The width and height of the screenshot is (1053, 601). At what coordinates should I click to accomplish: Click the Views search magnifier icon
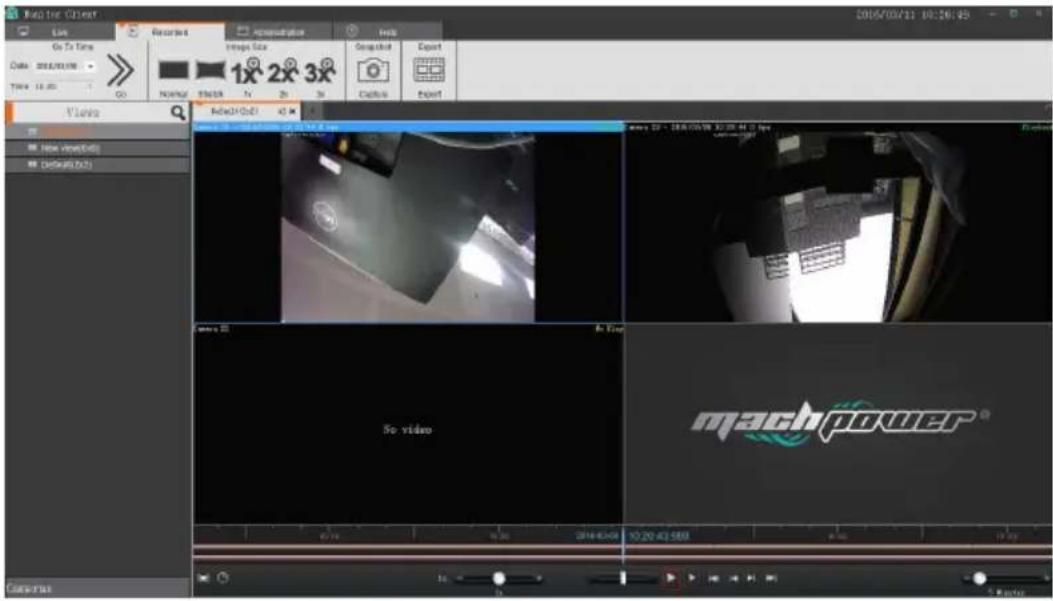pyautogui.click(x=177, y=113)
